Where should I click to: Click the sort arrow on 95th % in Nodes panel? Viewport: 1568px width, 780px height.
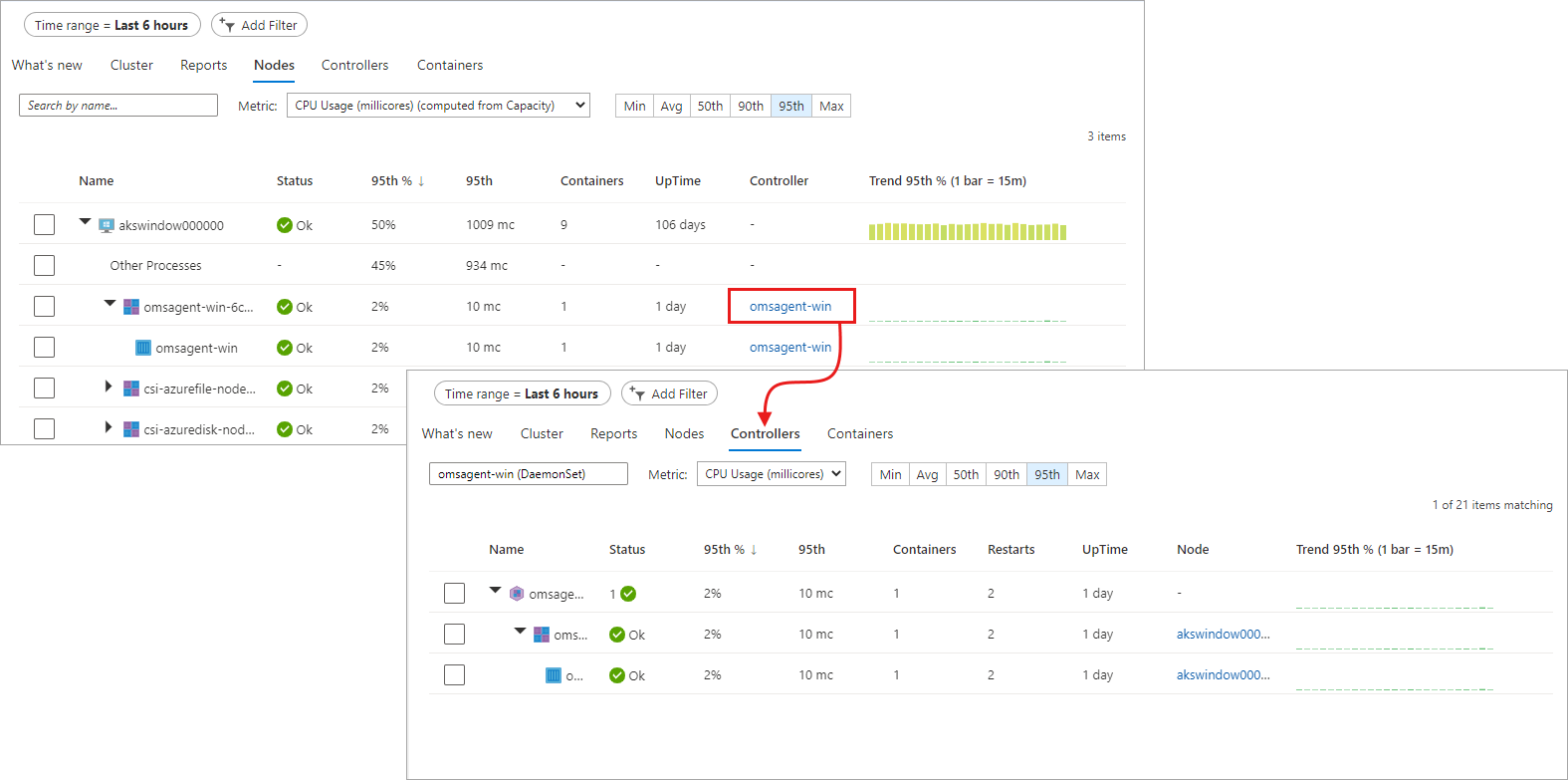tap(421, 181)
